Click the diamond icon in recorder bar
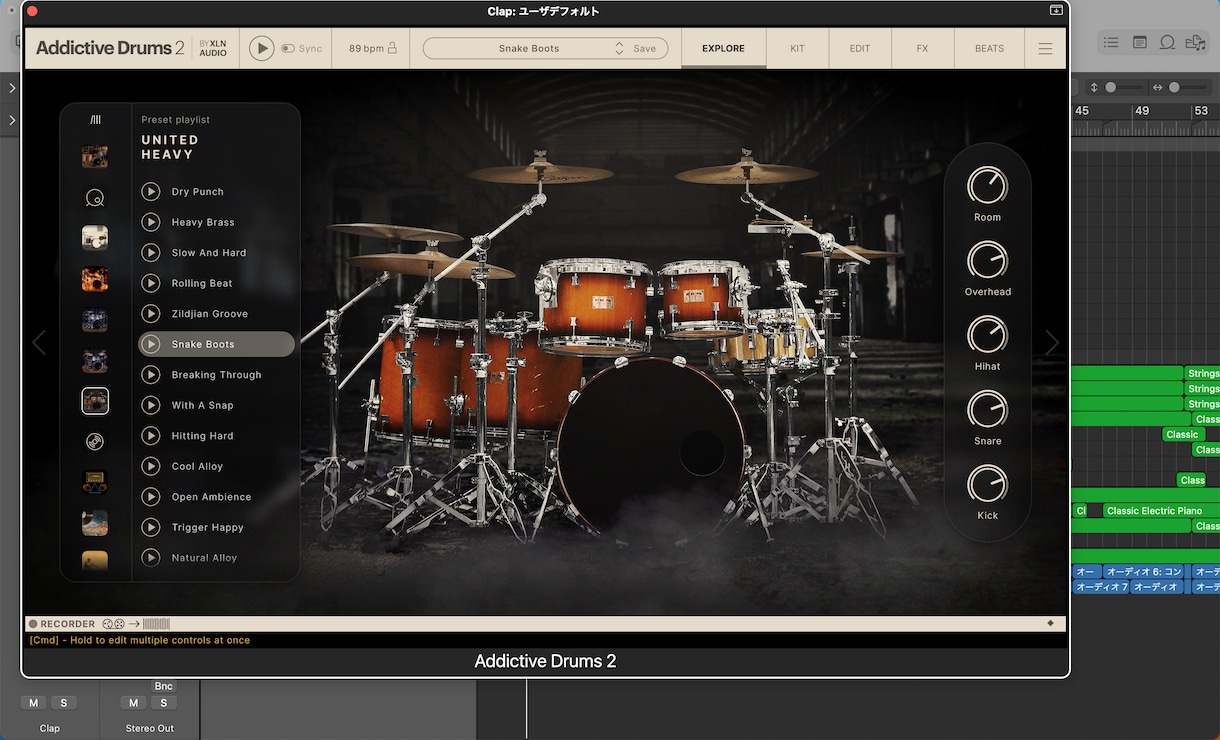This screenshot has width=1220, height=740. (1050, 623)
